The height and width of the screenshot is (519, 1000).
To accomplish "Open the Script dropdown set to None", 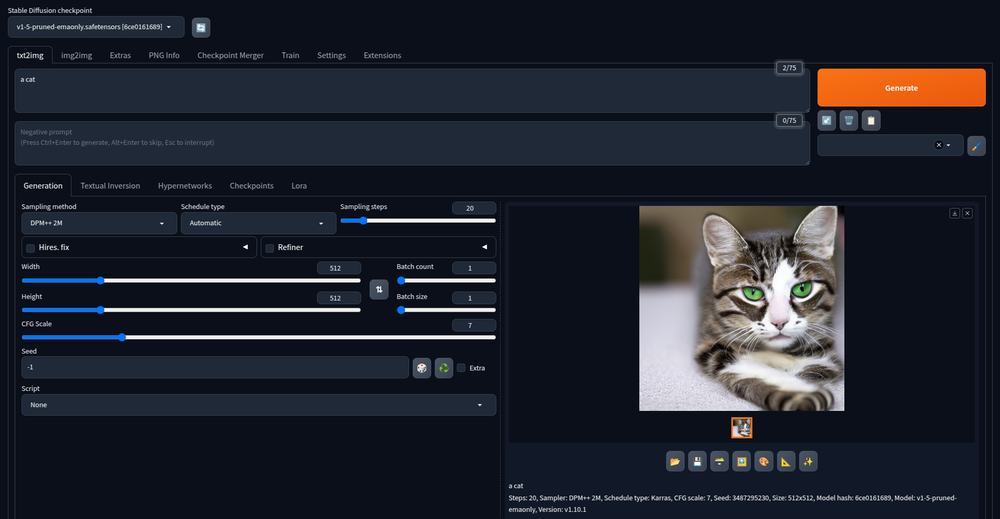I will point(258,405).
